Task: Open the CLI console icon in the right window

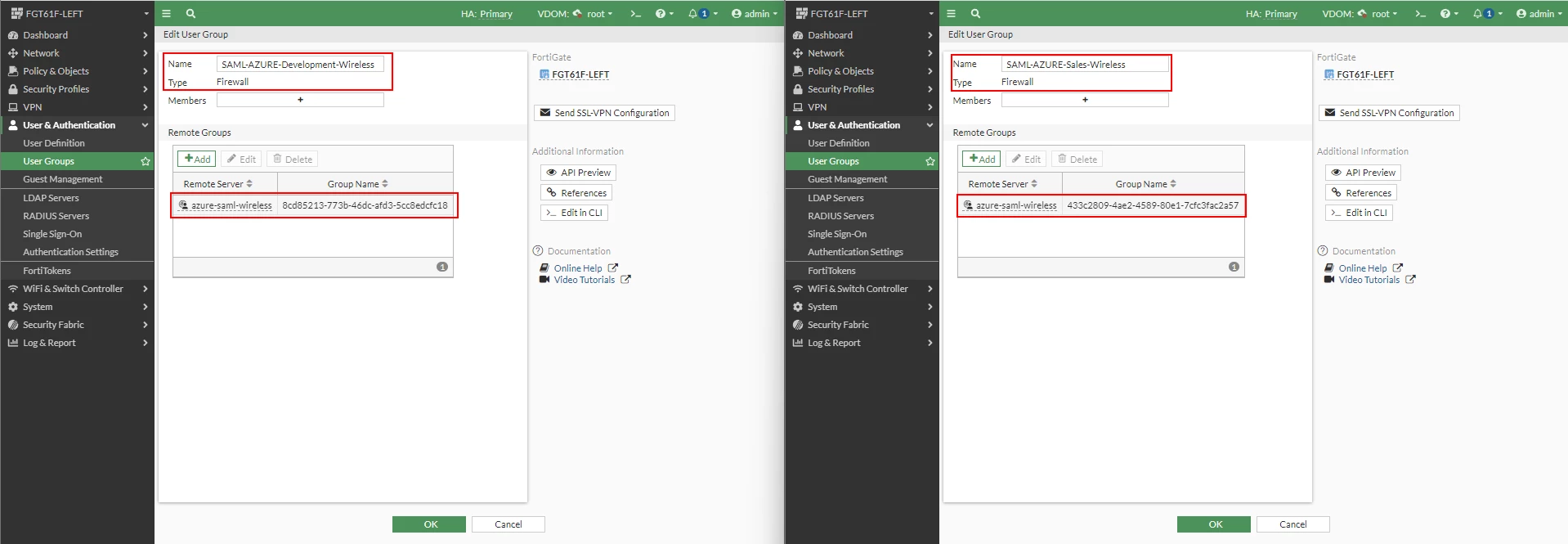Action: pyautogui.click(x=1420, y=13)
